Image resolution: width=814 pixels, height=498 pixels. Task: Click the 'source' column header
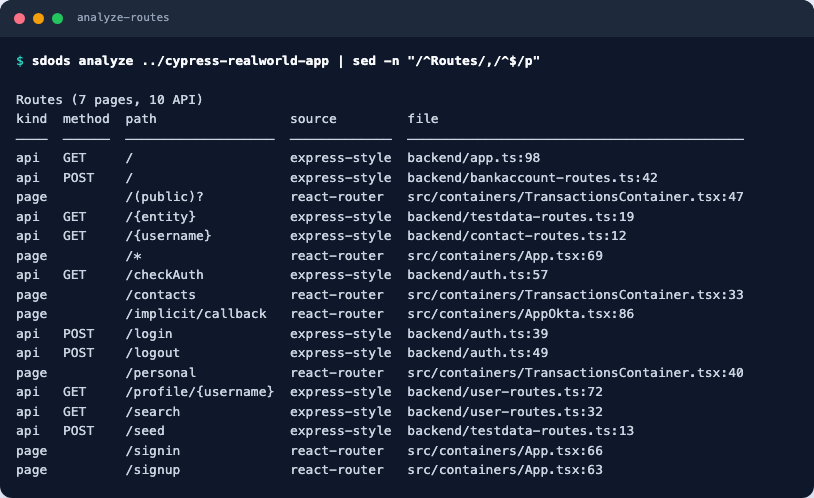click(313, 119)
